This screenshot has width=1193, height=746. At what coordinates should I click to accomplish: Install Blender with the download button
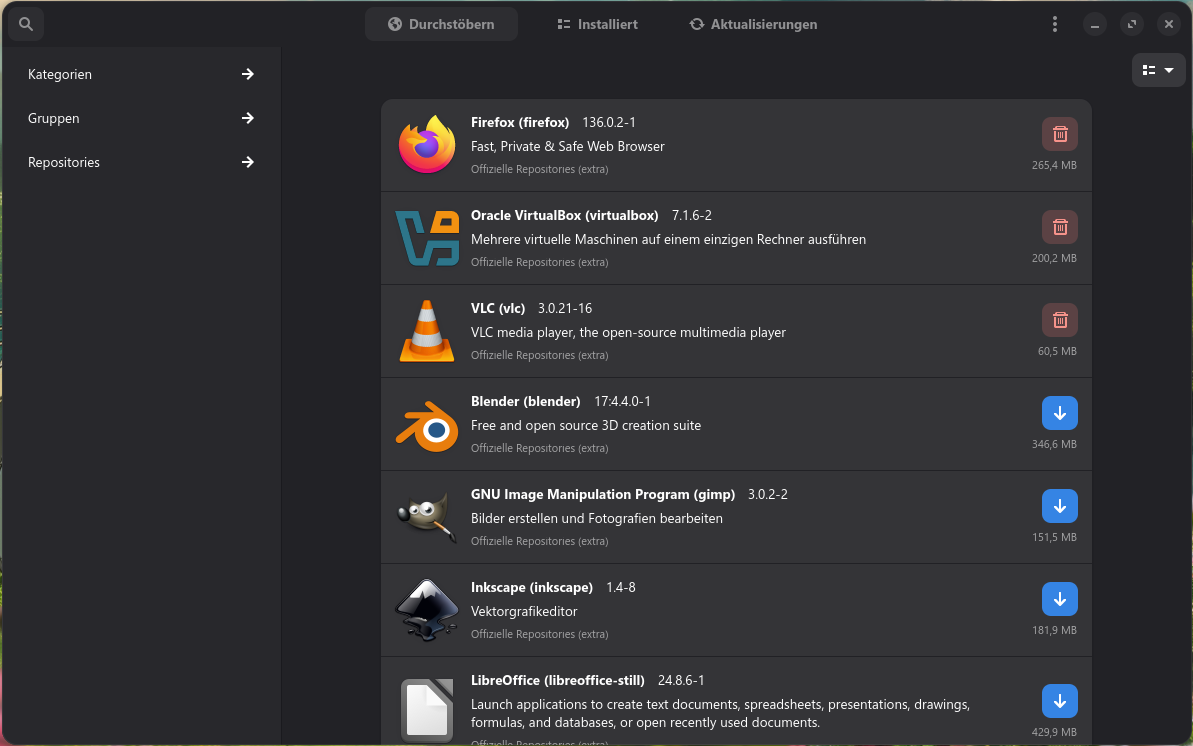click(x=1060, y=413)
